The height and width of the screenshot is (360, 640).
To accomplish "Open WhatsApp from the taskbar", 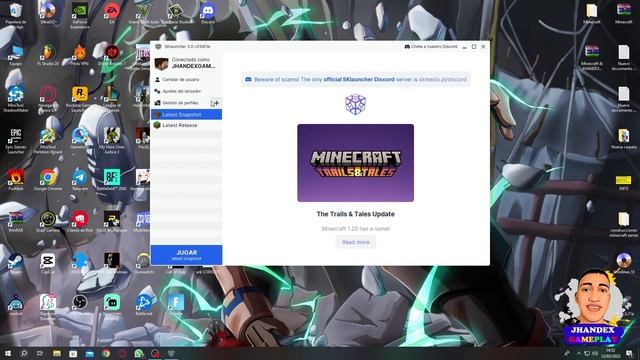I will 139,353.
